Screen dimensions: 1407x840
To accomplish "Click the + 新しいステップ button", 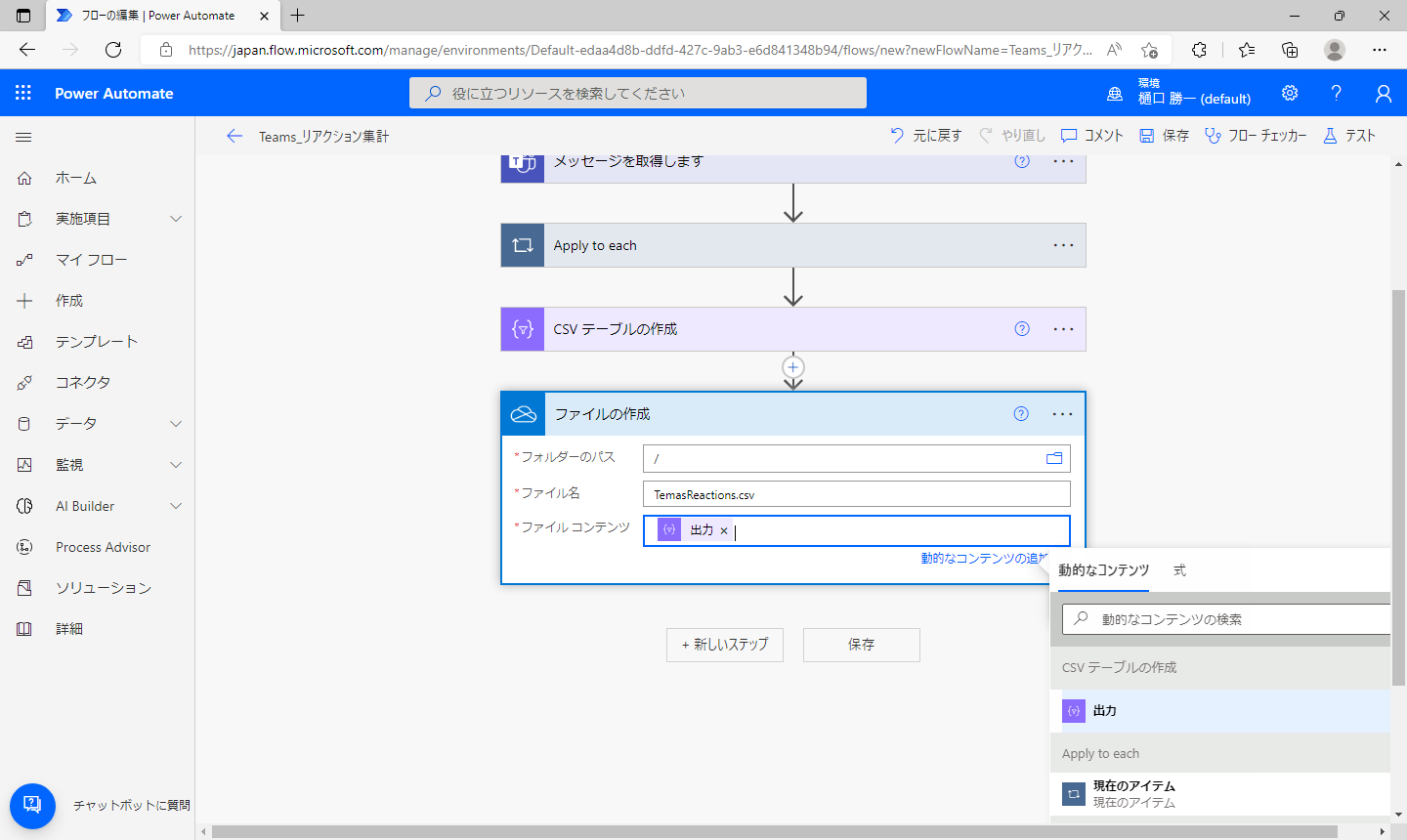I will click(725, 645).
